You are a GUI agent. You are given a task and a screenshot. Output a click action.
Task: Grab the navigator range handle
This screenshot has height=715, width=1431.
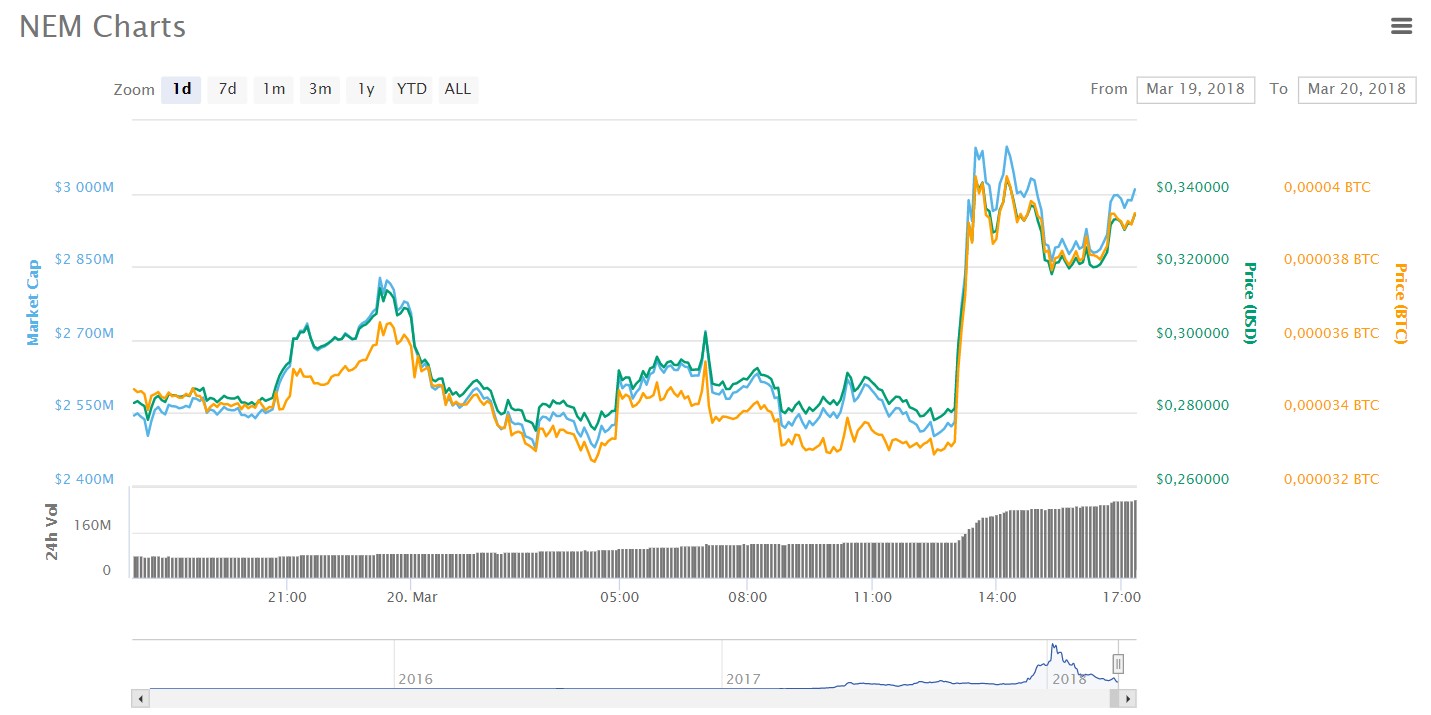pyautogui.click(x=1118, y=663)
